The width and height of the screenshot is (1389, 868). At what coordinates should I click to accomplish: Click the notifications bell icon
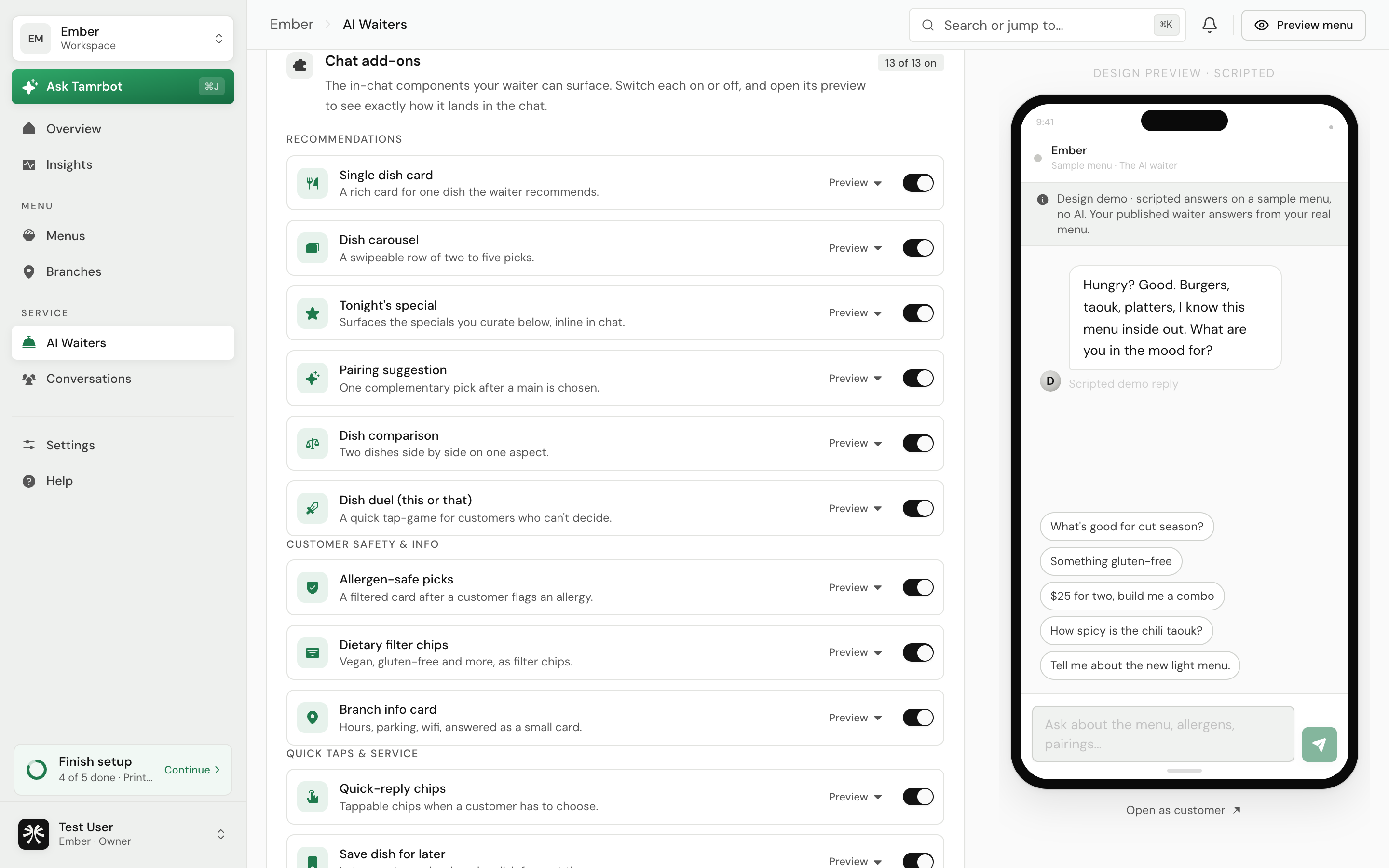pyautogui.click(x=1210, y=25)
